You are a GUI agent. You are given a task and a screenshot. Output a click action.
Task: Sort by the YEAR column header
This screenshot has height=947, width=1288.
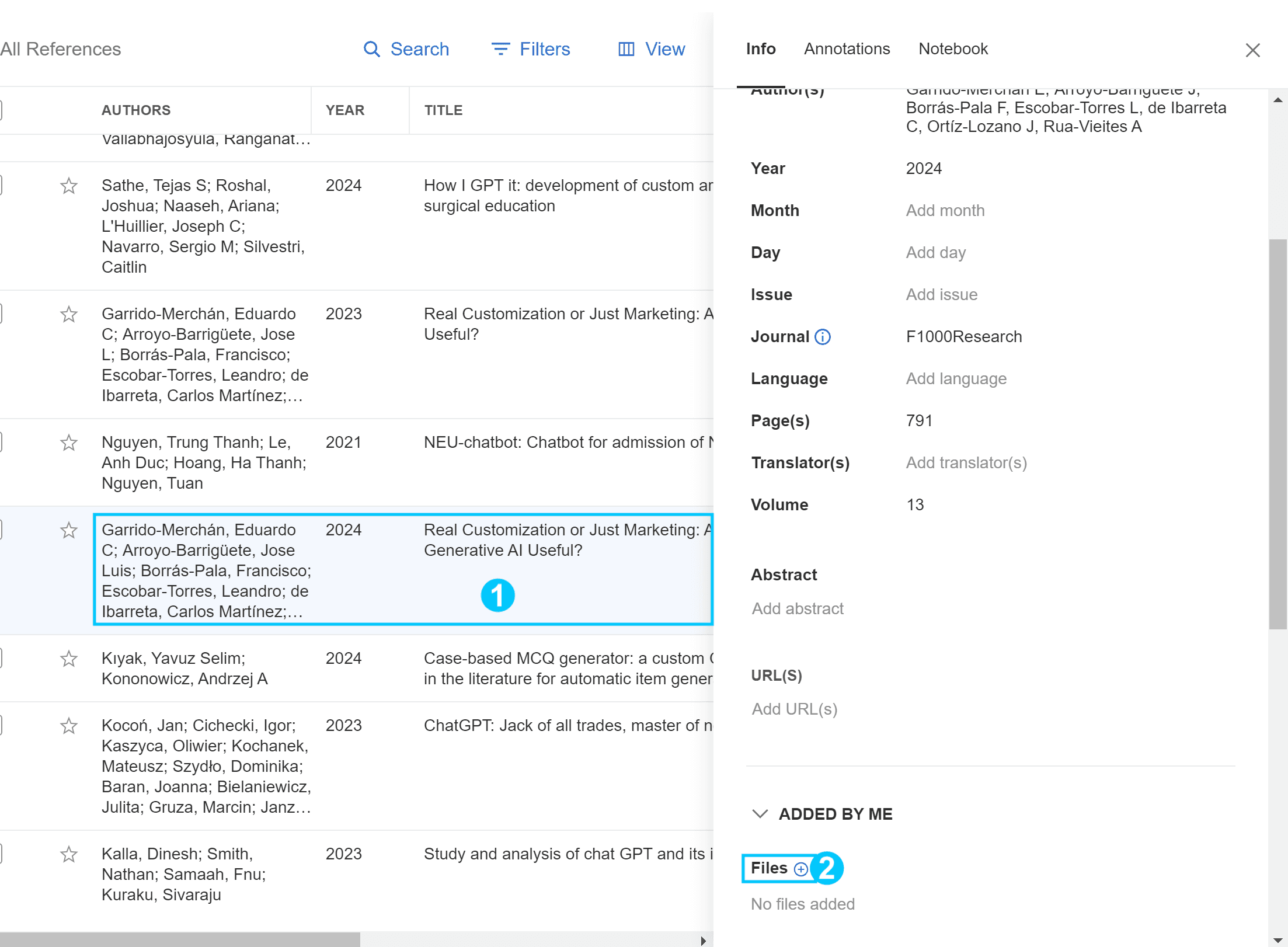click(345, 110)
